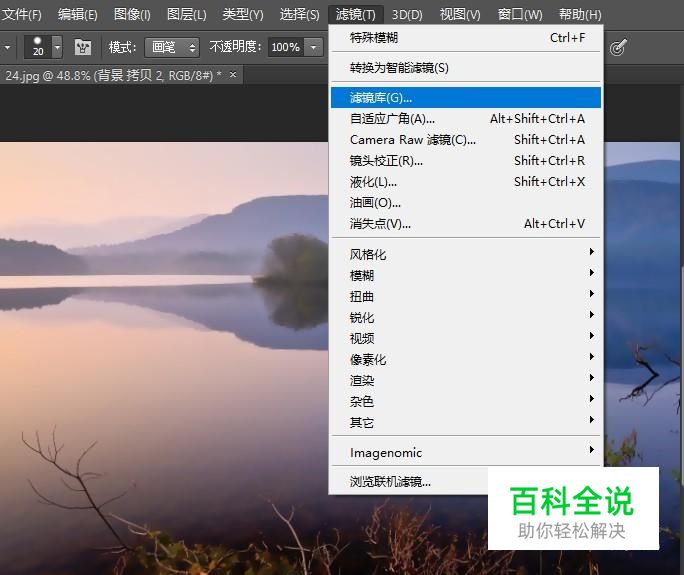684x575 pixels.
Task: Open the 编辑(E) menu
Action: pyautogui.click(x=78, y=15)
